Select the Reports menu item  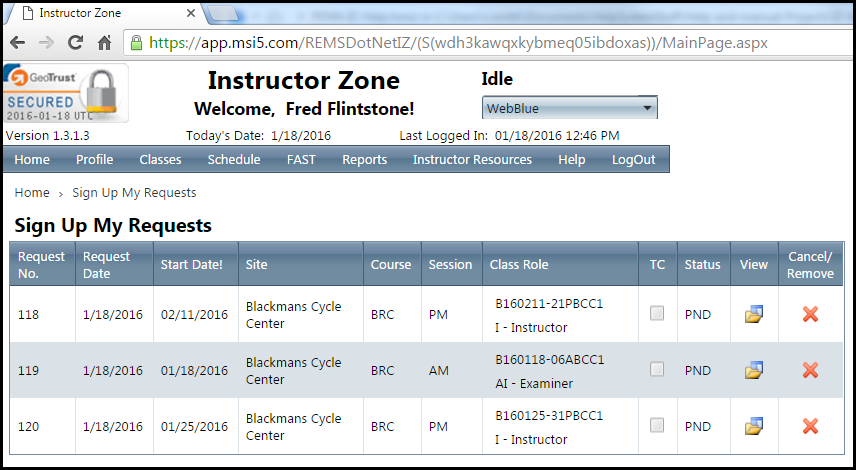364,160
